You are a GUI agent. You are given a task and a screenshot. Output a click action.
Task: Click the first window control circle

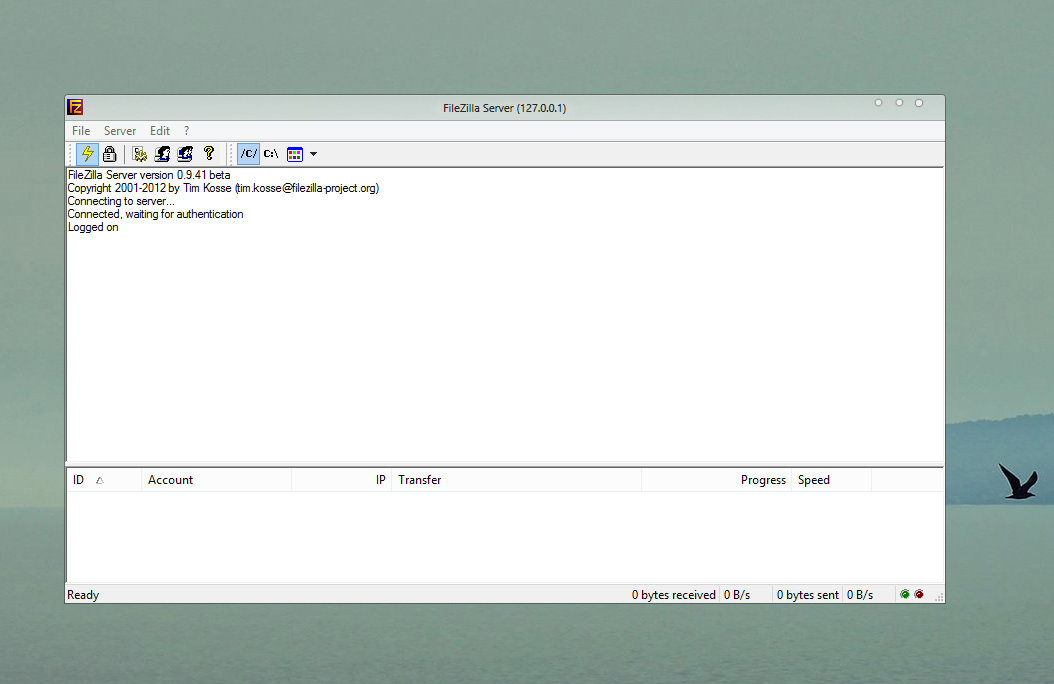click(879, 103)
